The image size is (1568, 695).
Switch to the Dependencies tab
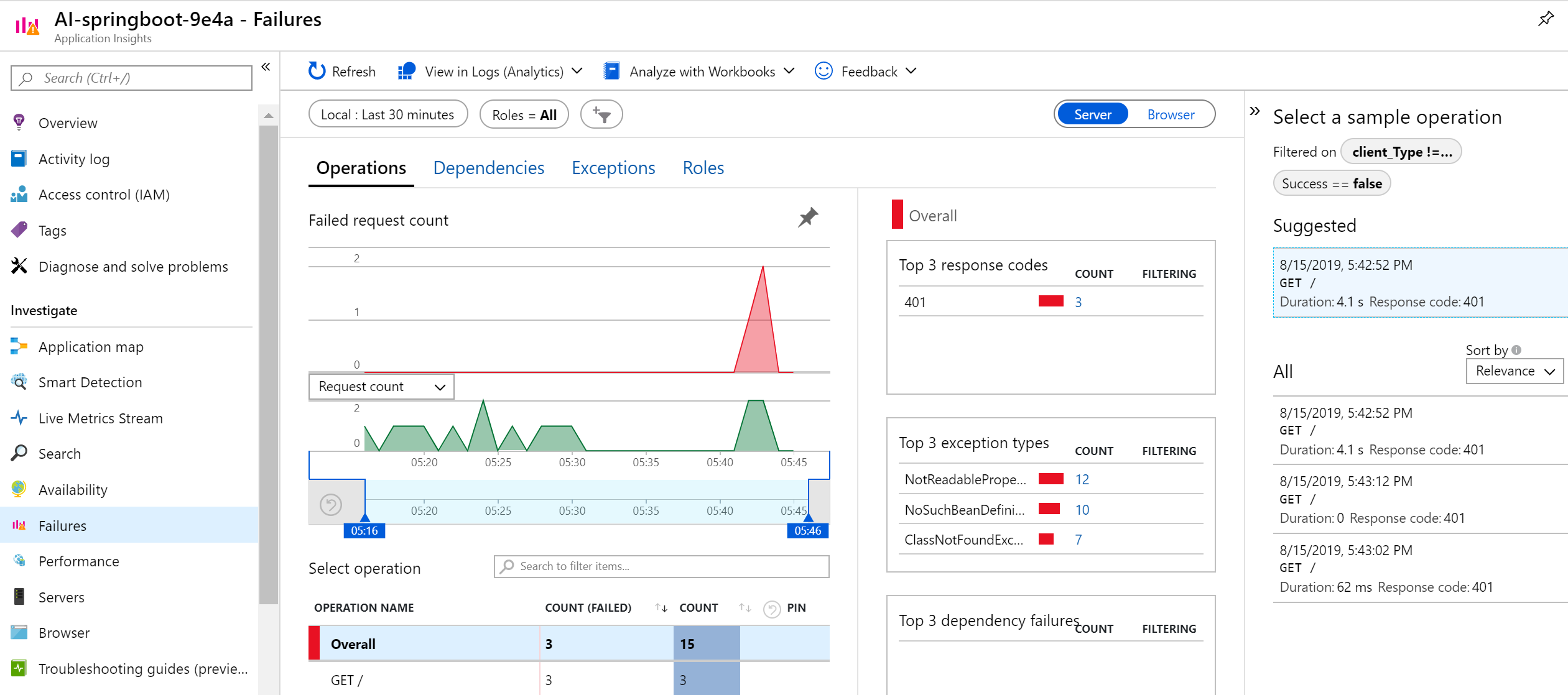(488, 168)
